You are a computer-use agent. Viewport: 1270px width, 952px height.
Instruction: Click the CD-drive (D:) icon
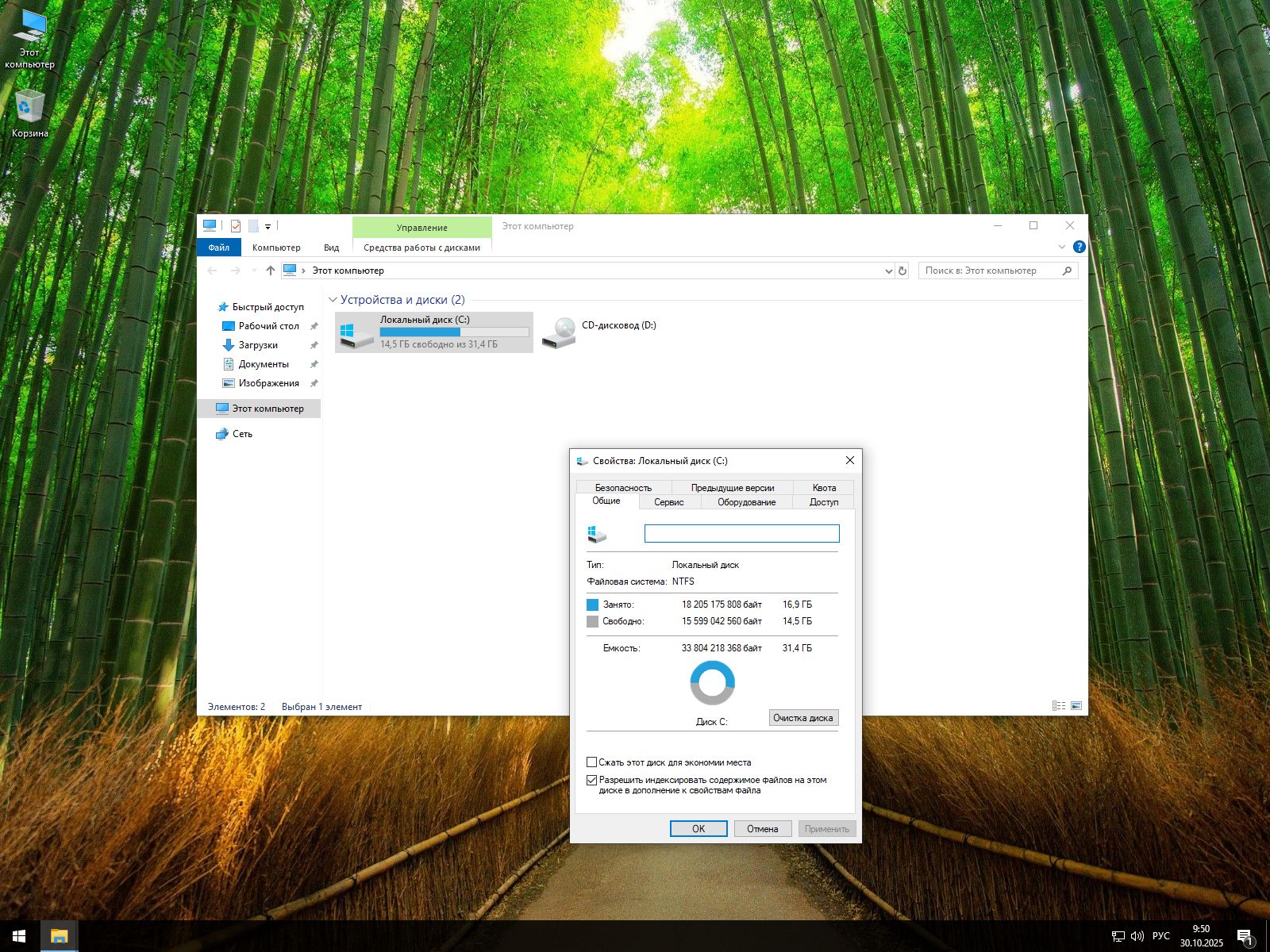[x=559, y=332]
